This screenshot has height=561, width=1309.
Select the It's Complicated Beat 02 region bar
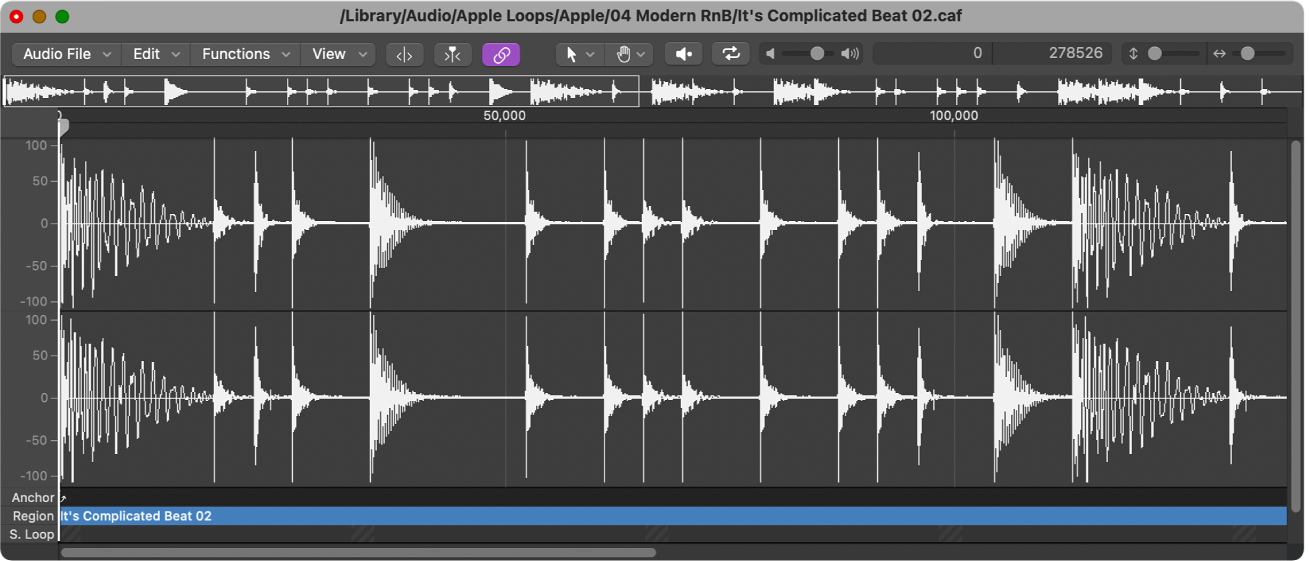pos(673,516)
